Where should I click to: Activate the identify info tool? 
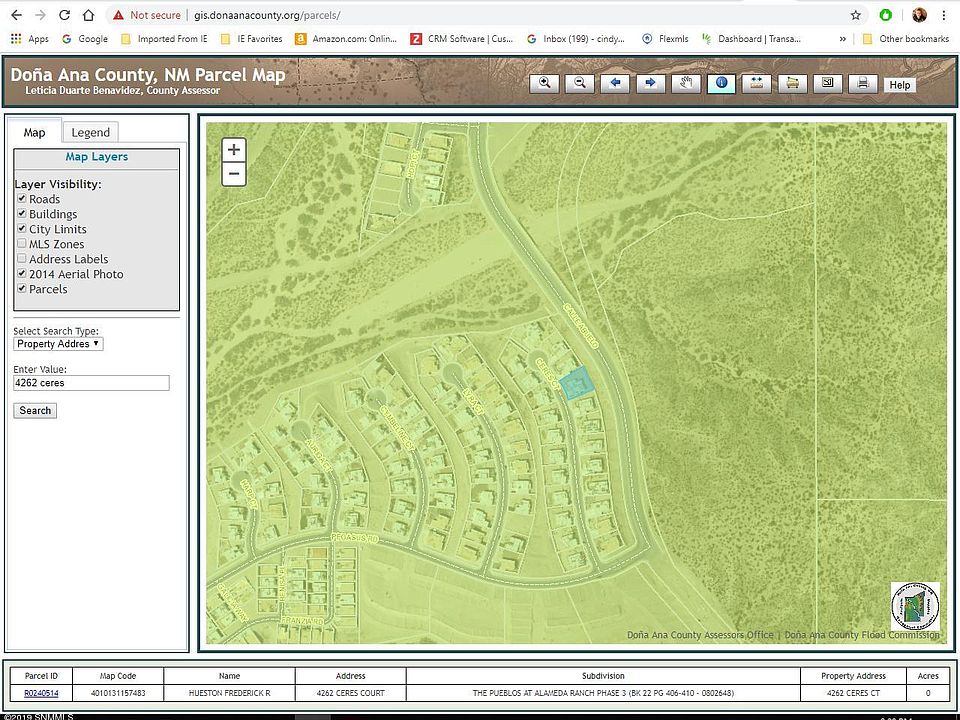pyautogui.click(x=721, y=84)
